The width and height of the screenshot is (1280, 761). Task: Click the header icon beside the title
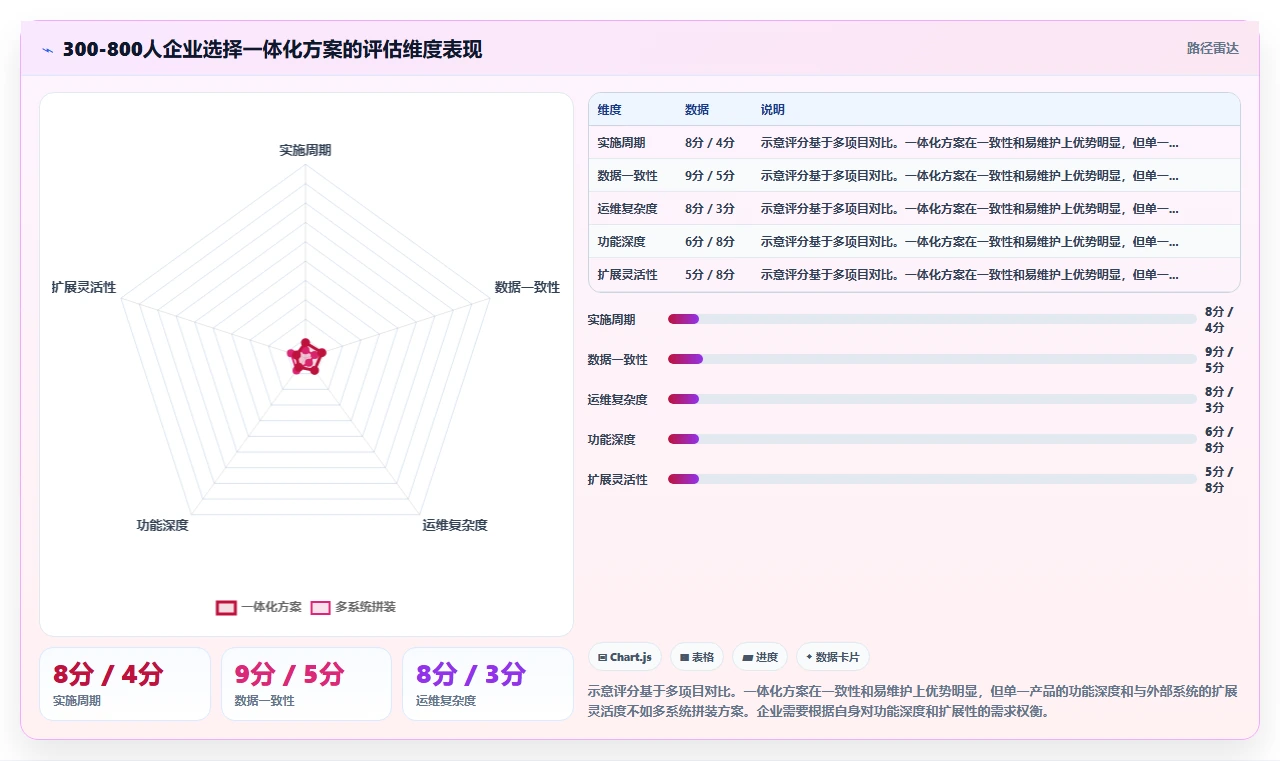point(47,49)
